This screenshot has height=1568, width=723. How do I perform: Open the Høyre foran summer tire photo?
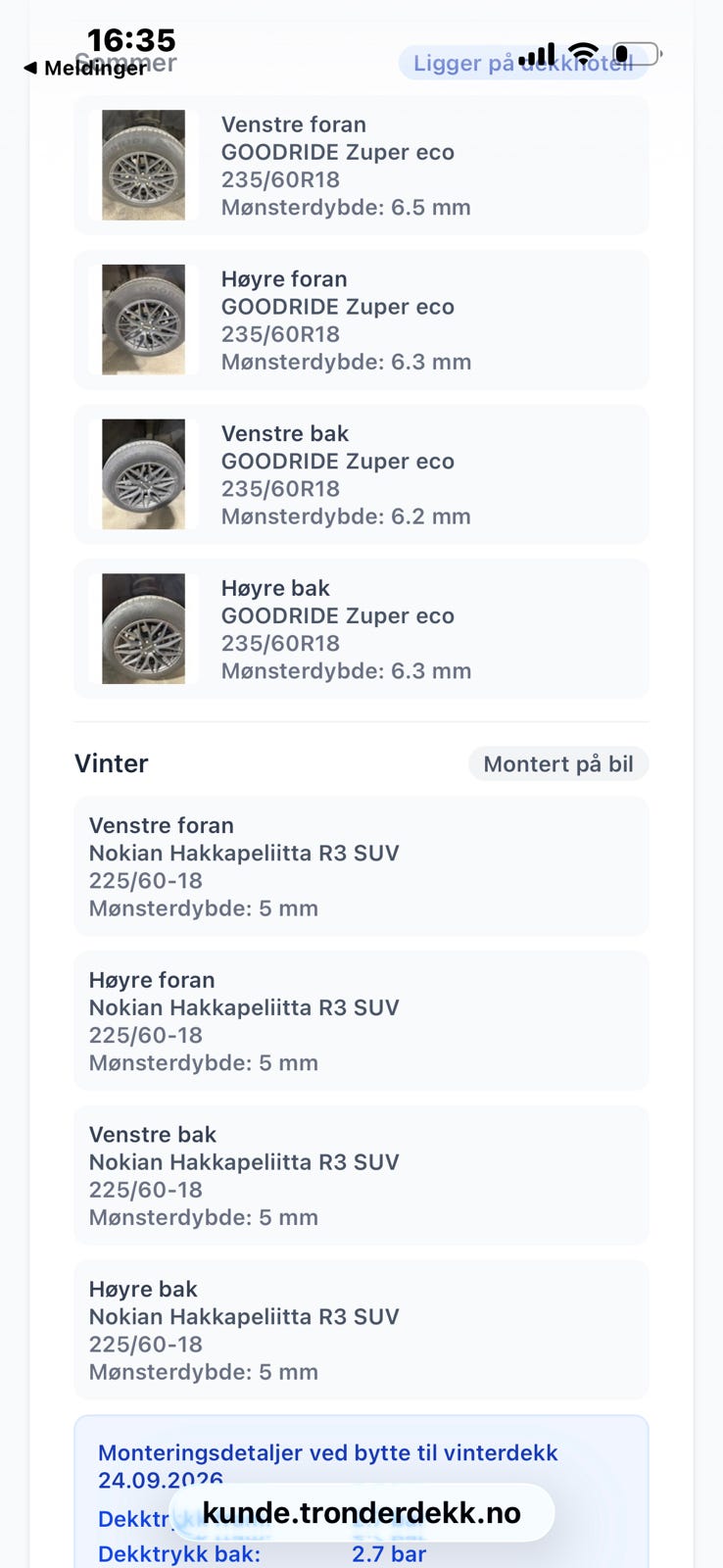click(x=143, y=319)
